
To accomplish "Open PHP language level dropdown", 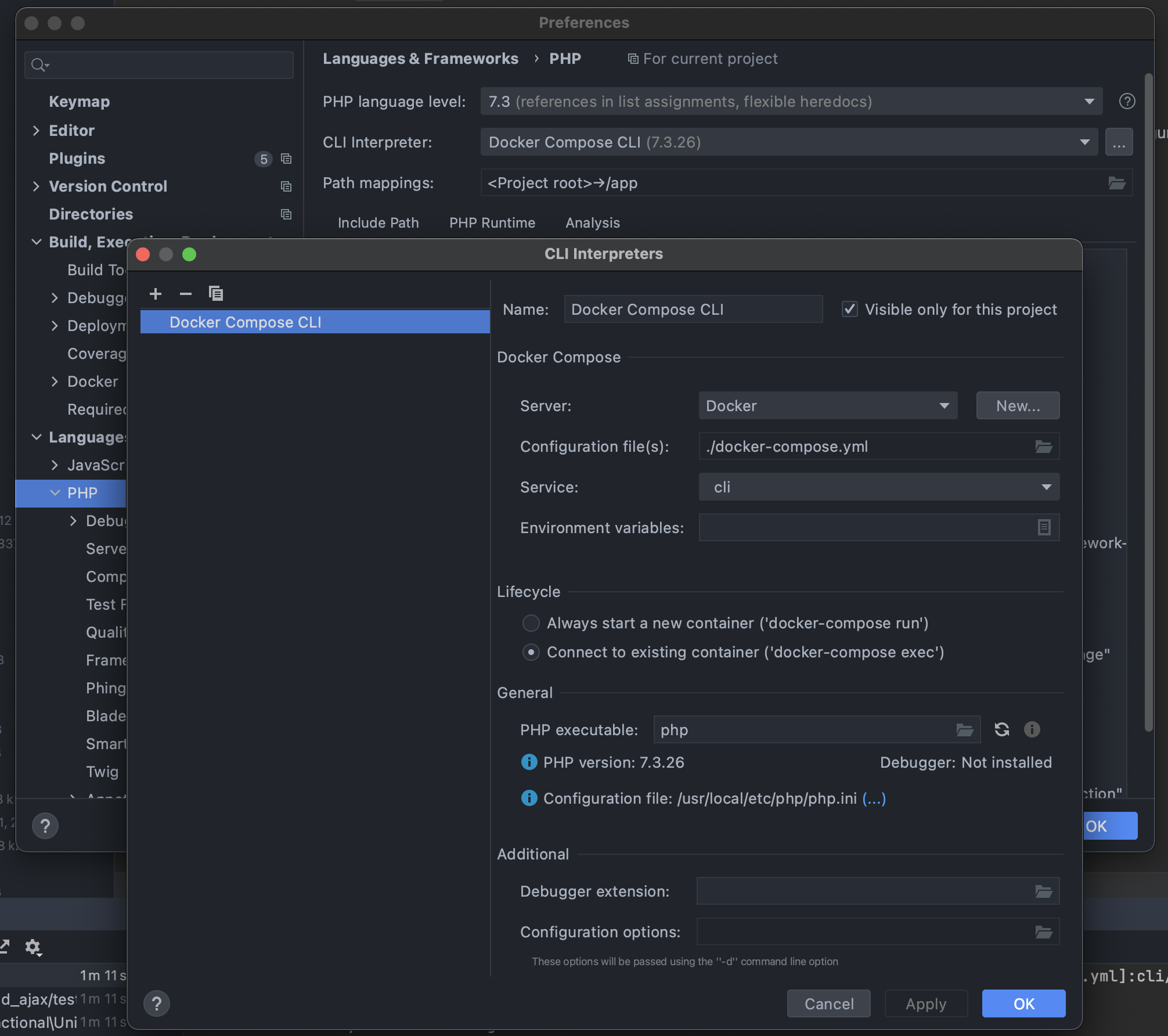I will [791, 102].
